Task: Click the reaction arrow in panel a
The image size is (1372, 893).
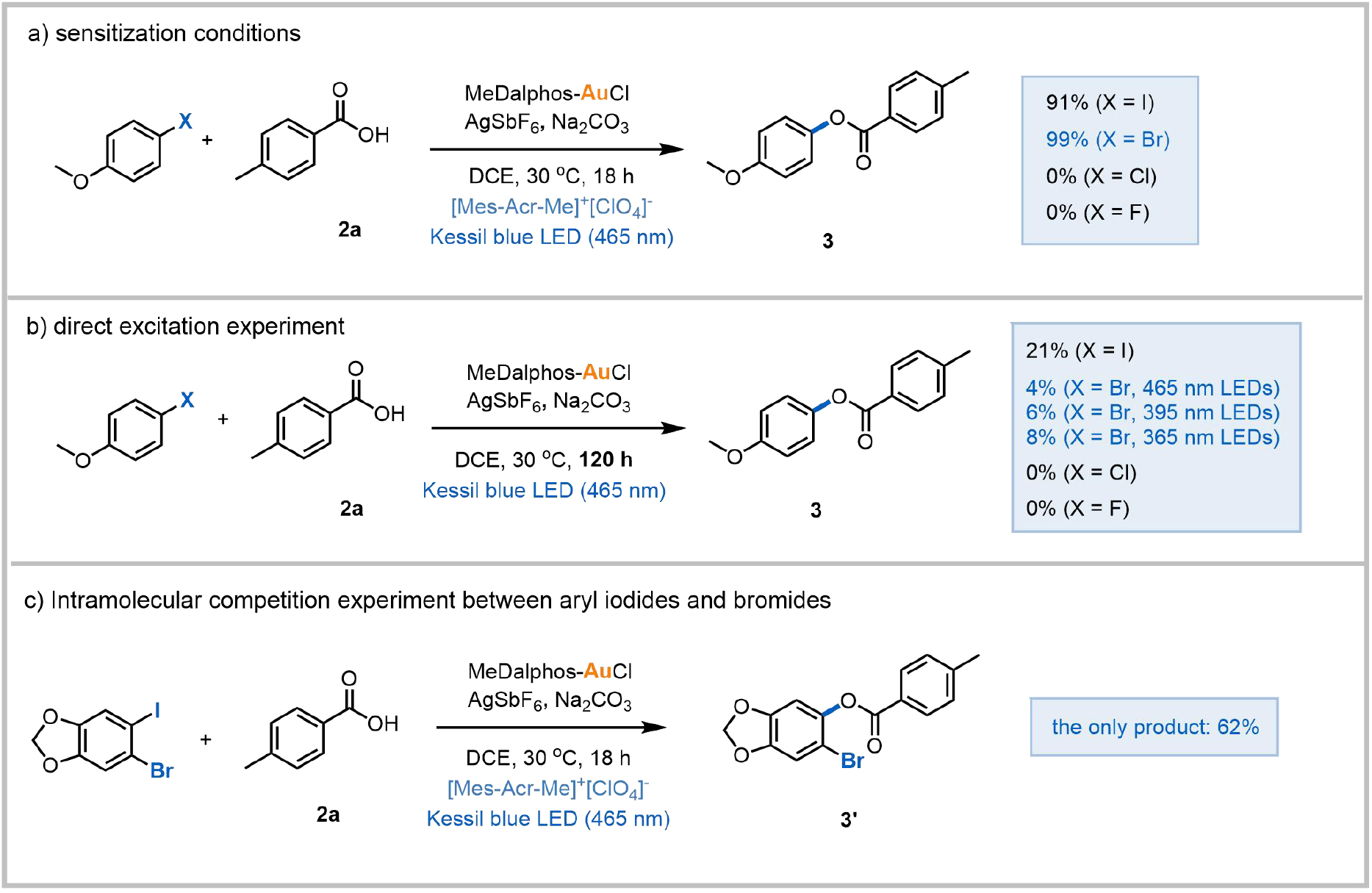Action: [556, 149]
